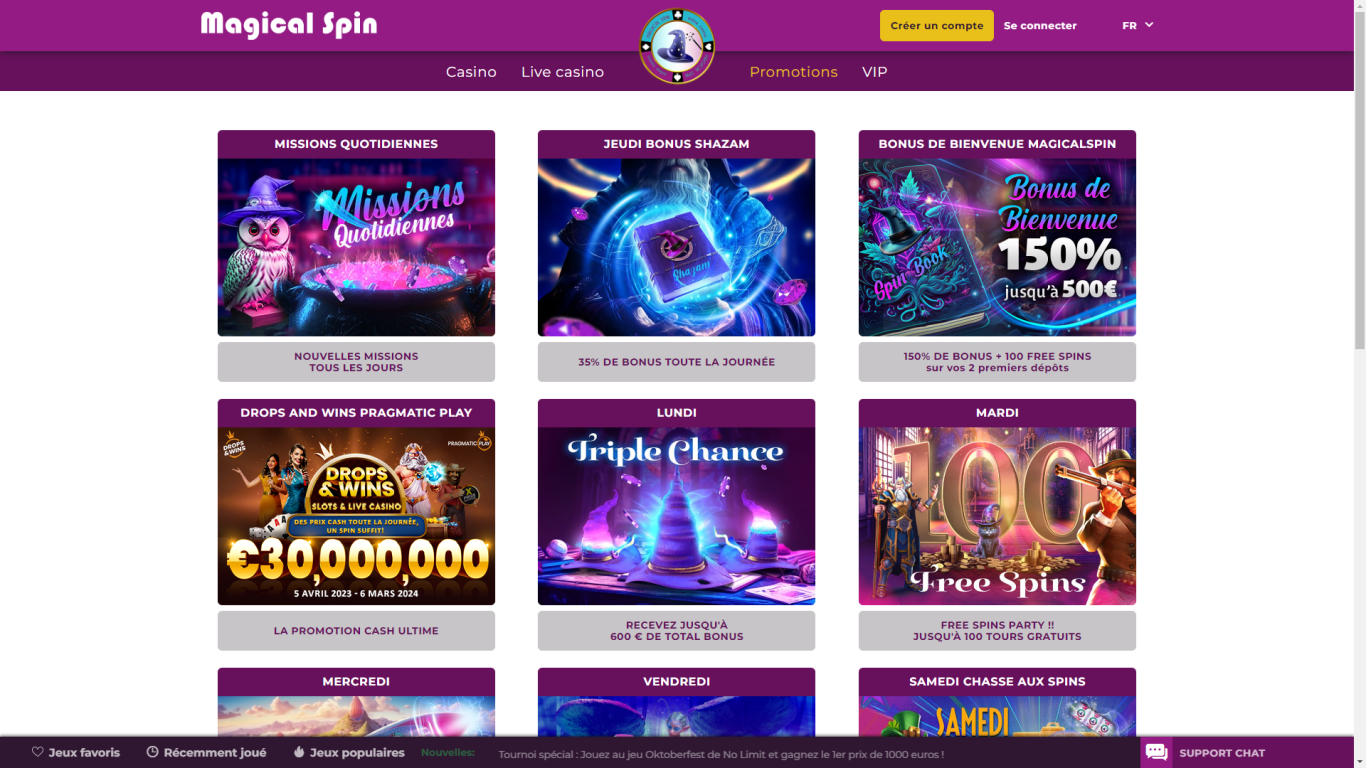Open the VIP page
Image resolution: width=1366 pixels, height=768 pixels.
coord(875,72)
